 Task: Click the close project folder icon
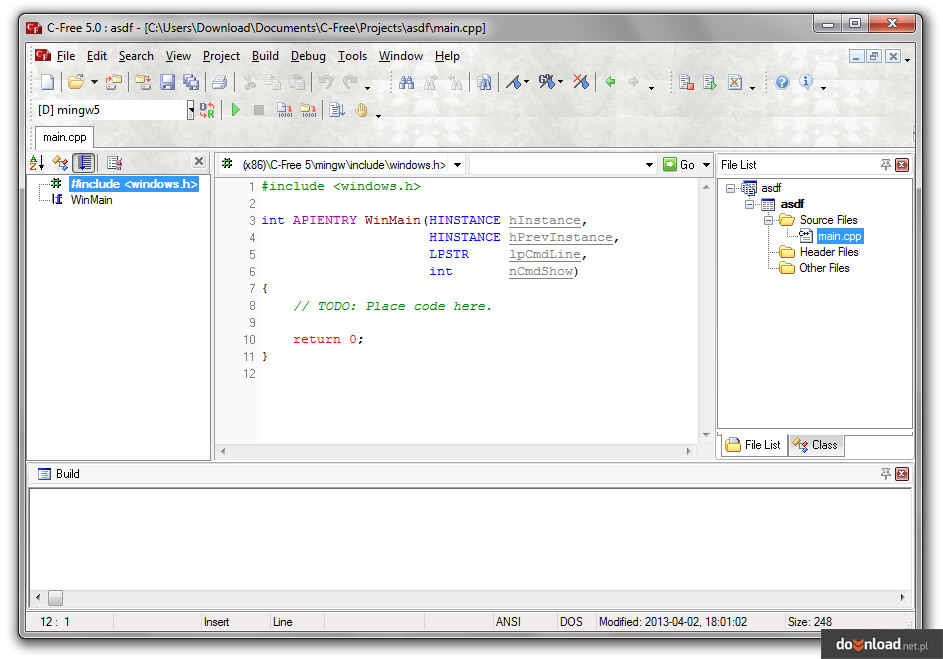(143, 82)
